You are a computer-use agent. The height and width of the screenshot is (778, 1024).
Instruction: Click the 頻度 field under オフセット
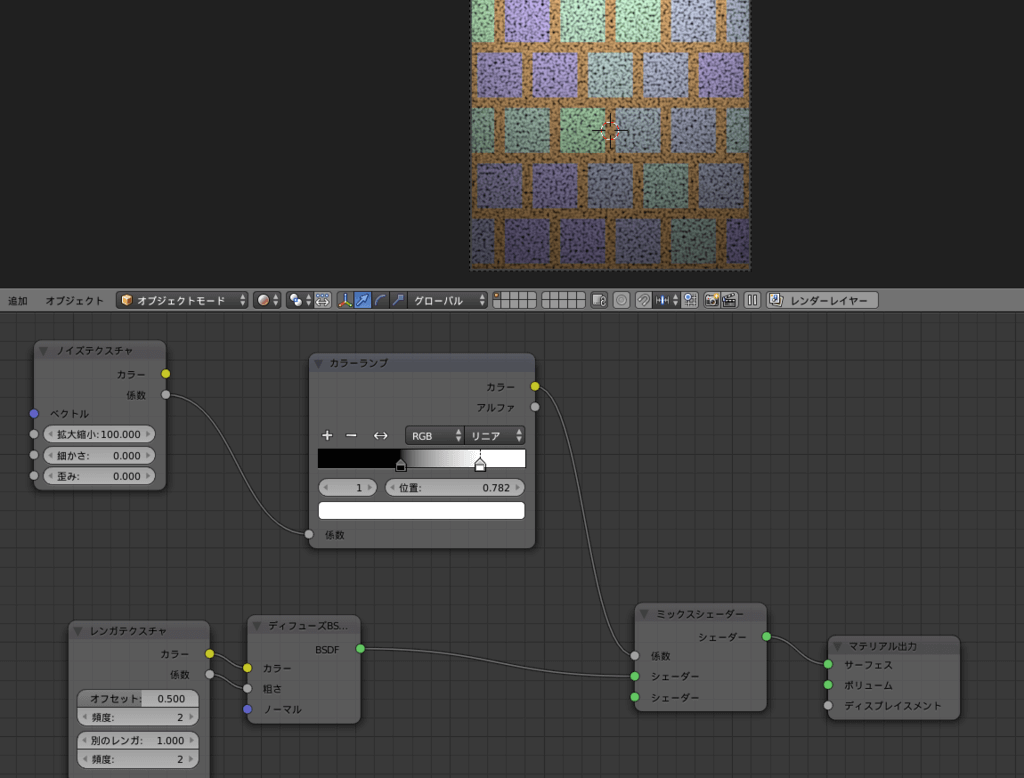click(138, 717)
